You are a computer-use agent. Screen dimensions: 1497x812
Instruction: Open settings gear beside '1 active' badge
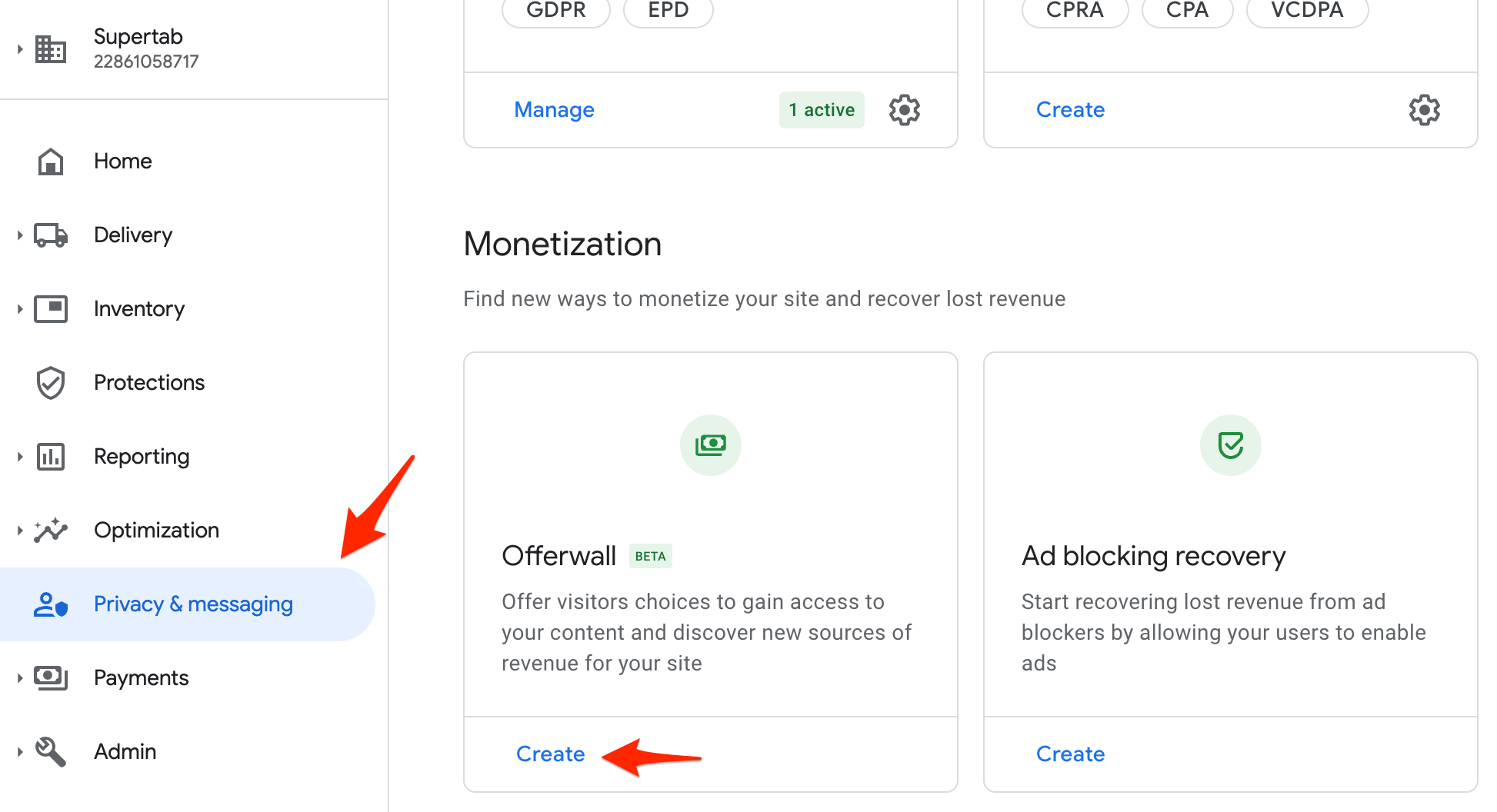(905, 110)
